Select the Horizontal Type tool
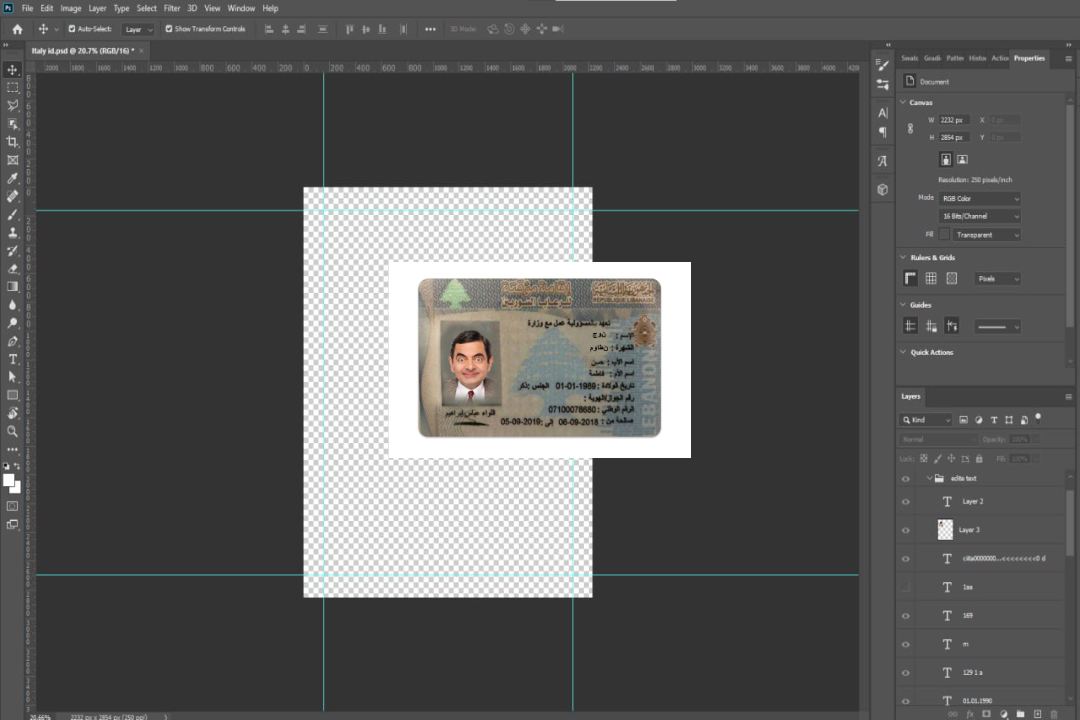Image resolution: width=1080 pixels, height=720 pixels. (13, 359)
